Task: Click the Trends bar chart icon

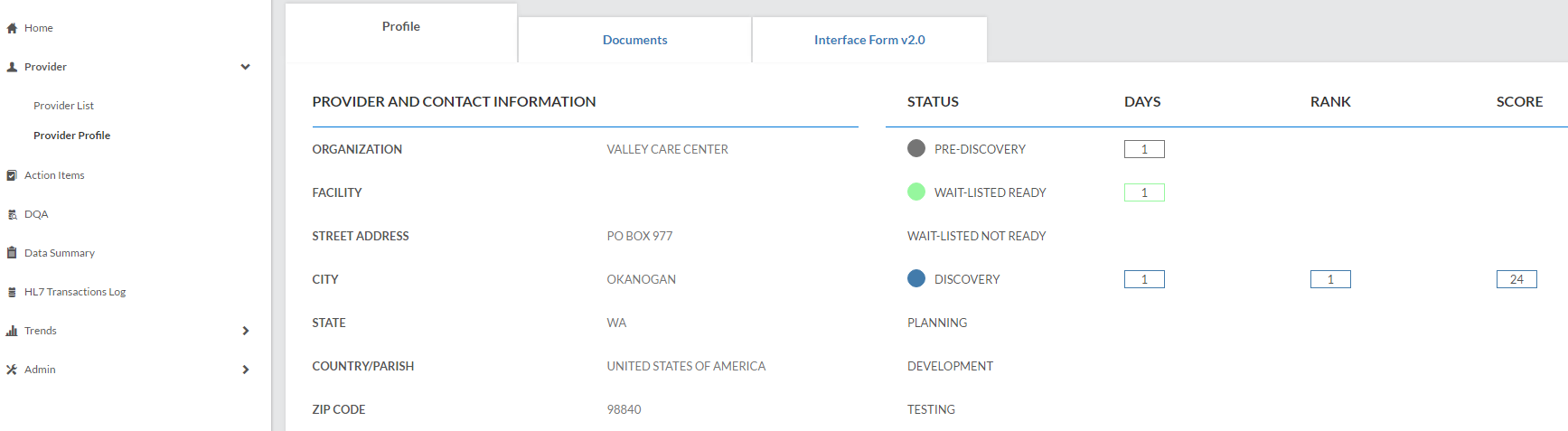Action: click(12, 331)
